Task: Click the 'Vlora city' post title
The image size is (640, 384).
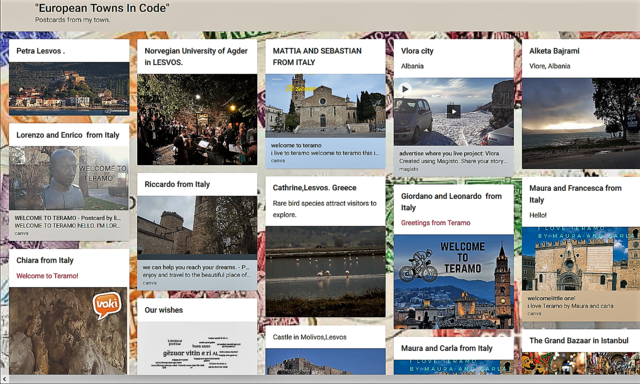Action: [417, 51]
